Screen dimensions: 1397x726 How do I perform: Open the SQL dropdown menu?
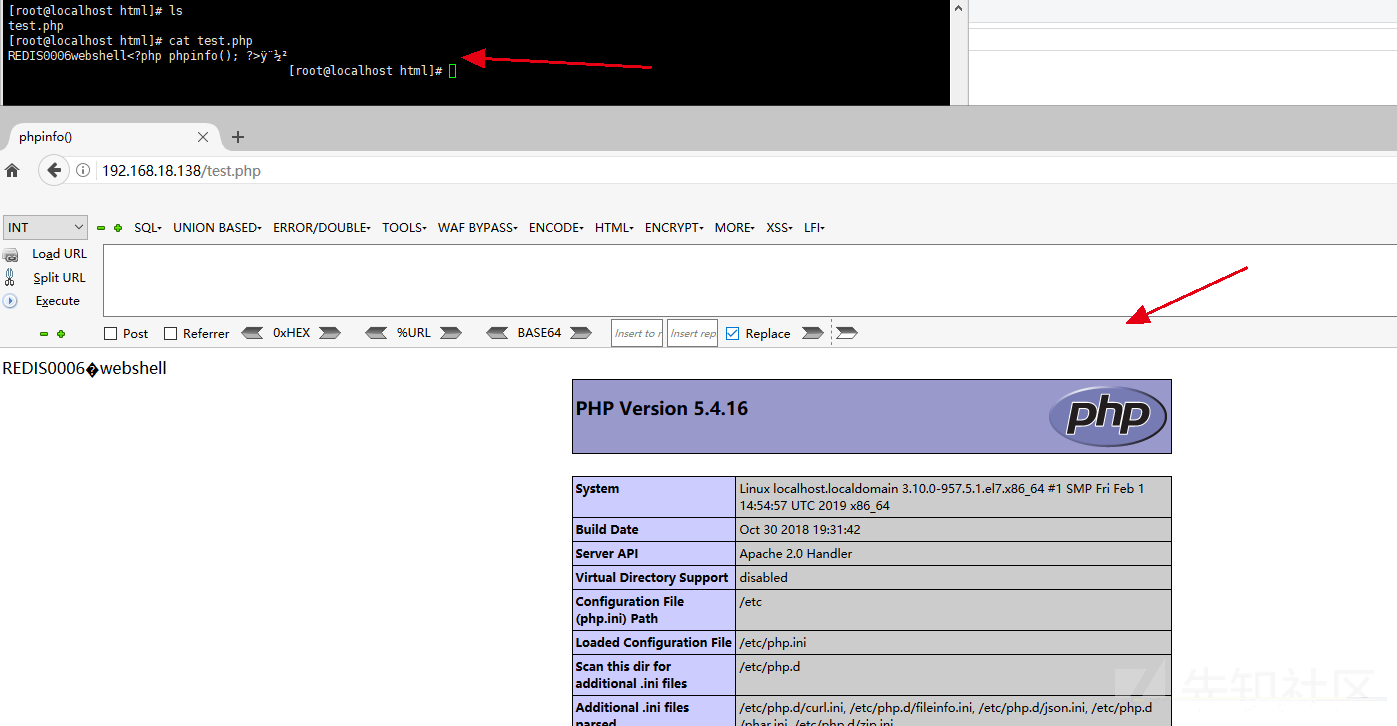click(148, 228)
